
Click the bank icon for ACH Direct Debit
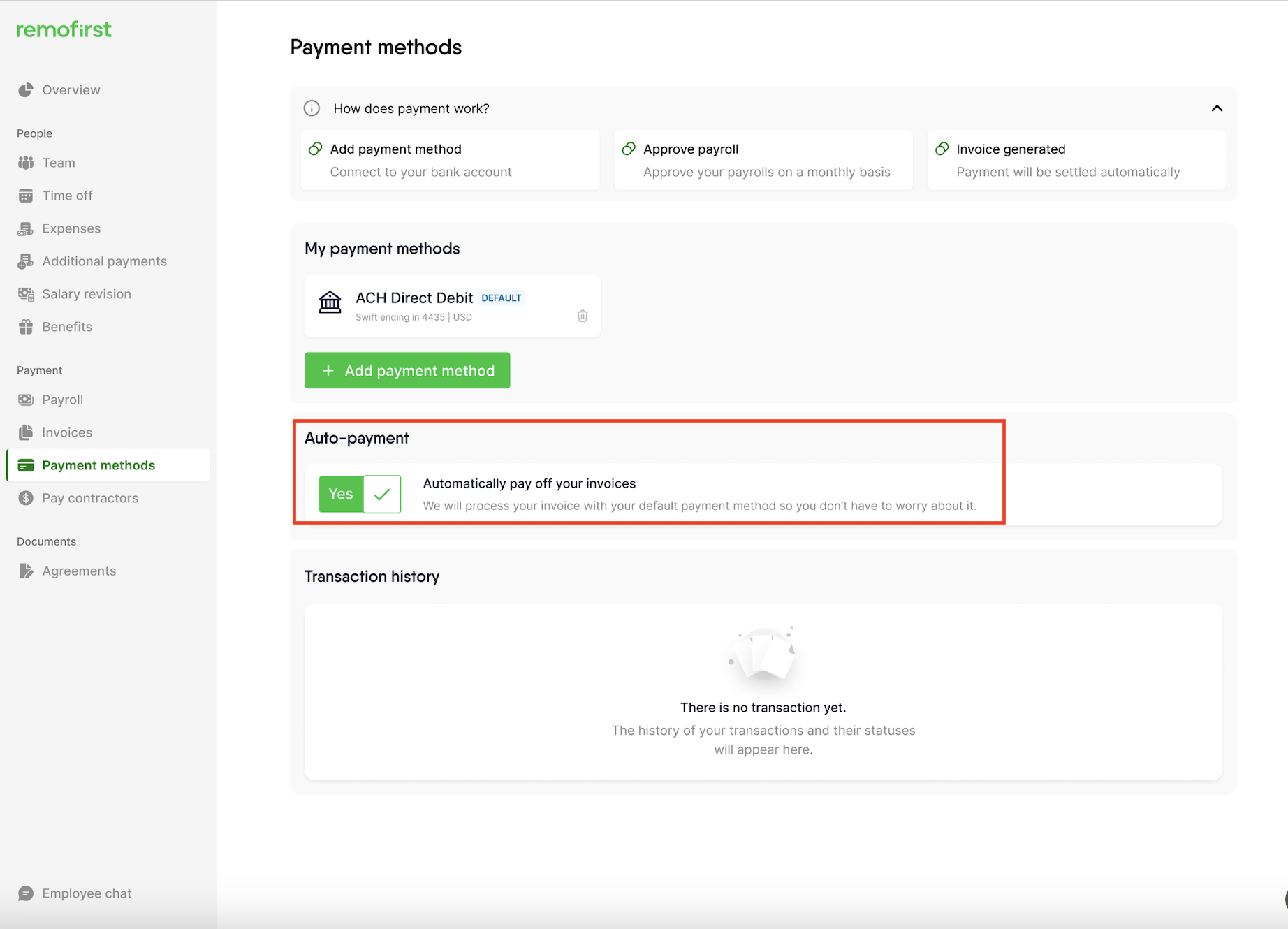330,303
